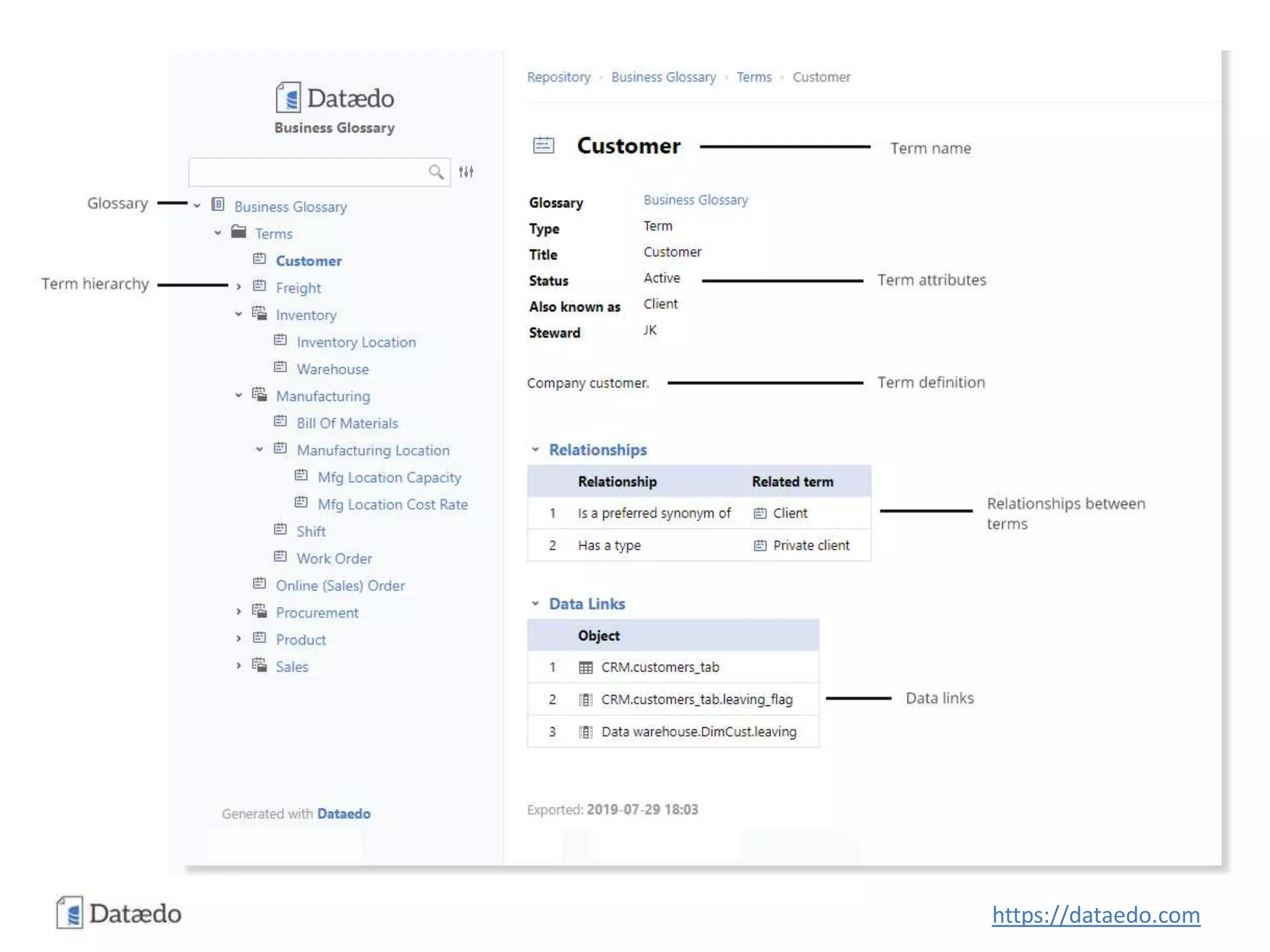
Task: Open the Client related term
Action: (790, 513)
